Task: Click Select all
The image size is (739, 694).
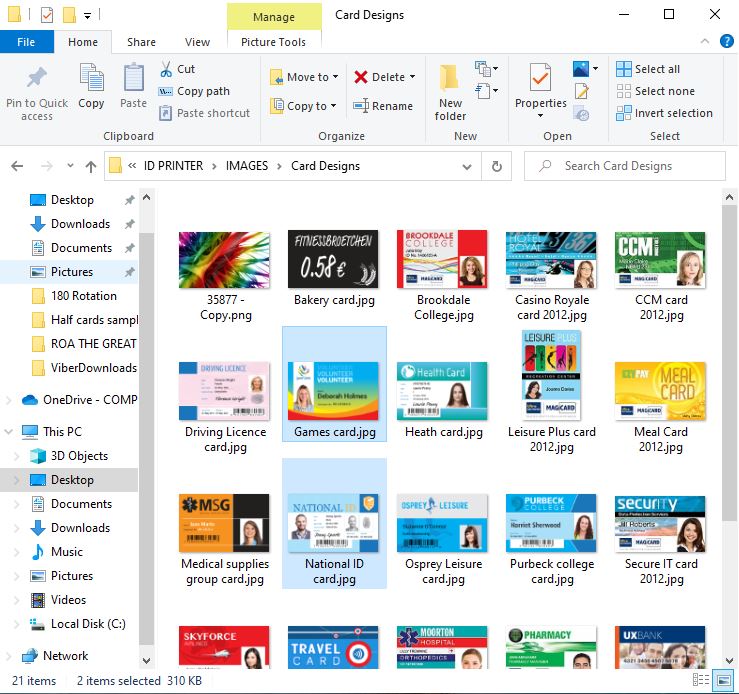Action: point(648,69)
